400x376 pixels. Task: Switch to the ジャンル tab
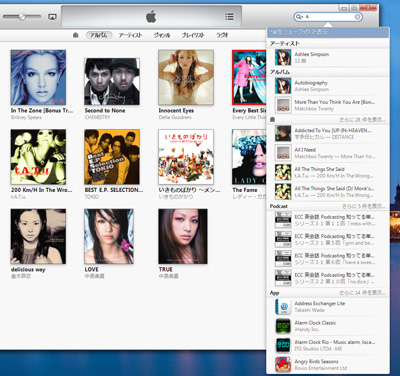(x=162, y=35)
